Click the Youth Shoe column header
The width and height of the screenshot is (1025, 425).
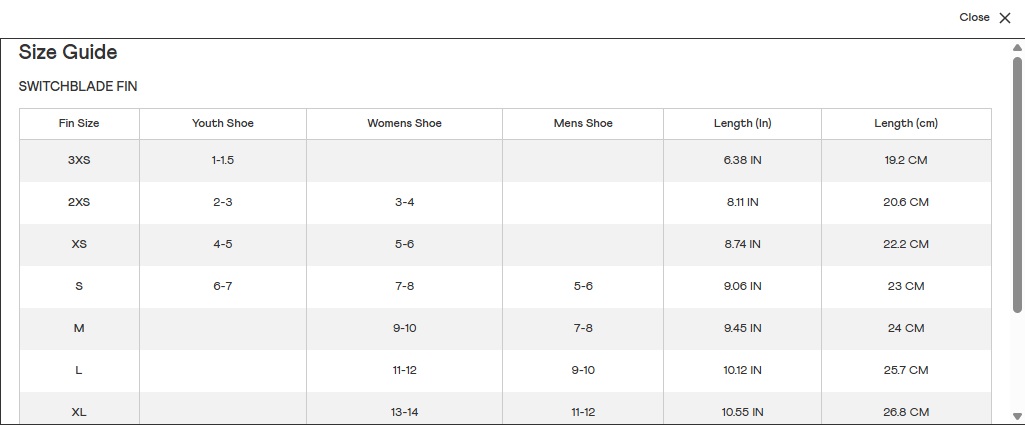[223, 124]
